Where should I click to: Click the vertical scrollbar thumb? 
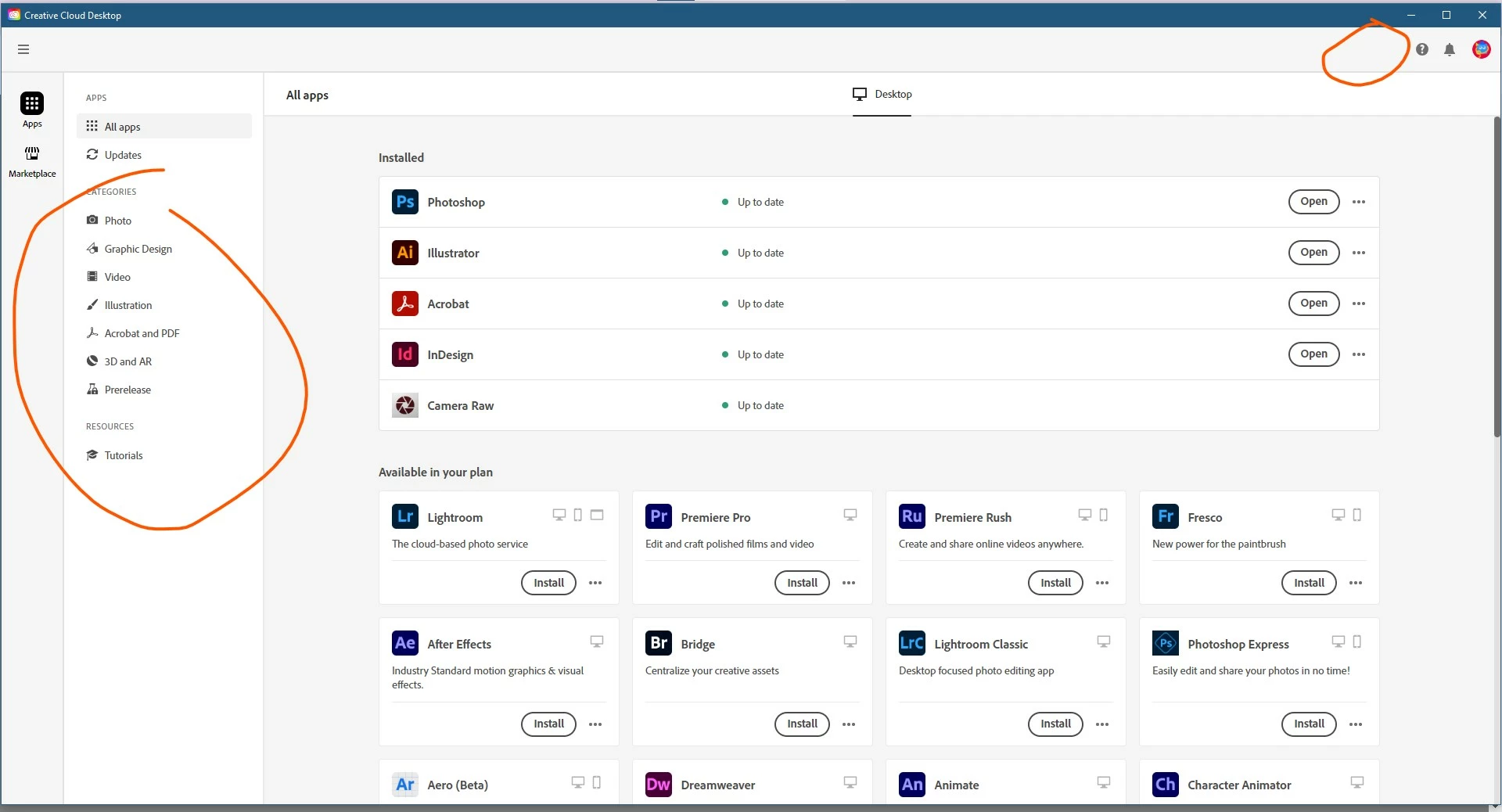pos(1497,276)
